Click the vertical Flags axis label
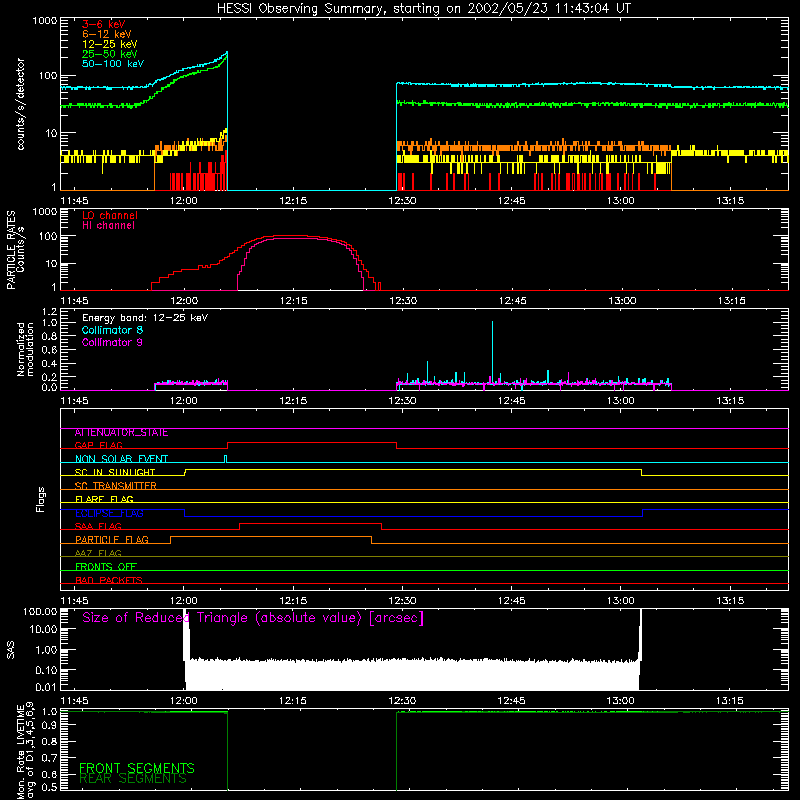This screenshot has height=800, width=800. click(41, 499)
